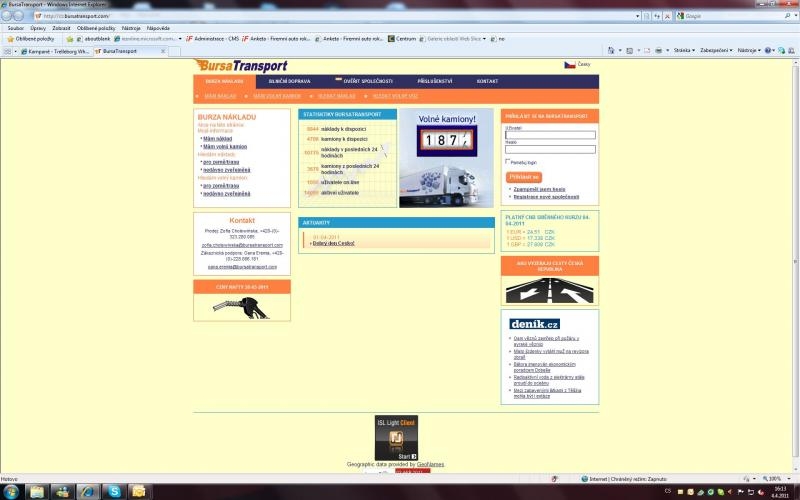Screen dimensions: 800x500
Task: Click the red Stop loading X icon
Action: point(667,16)
